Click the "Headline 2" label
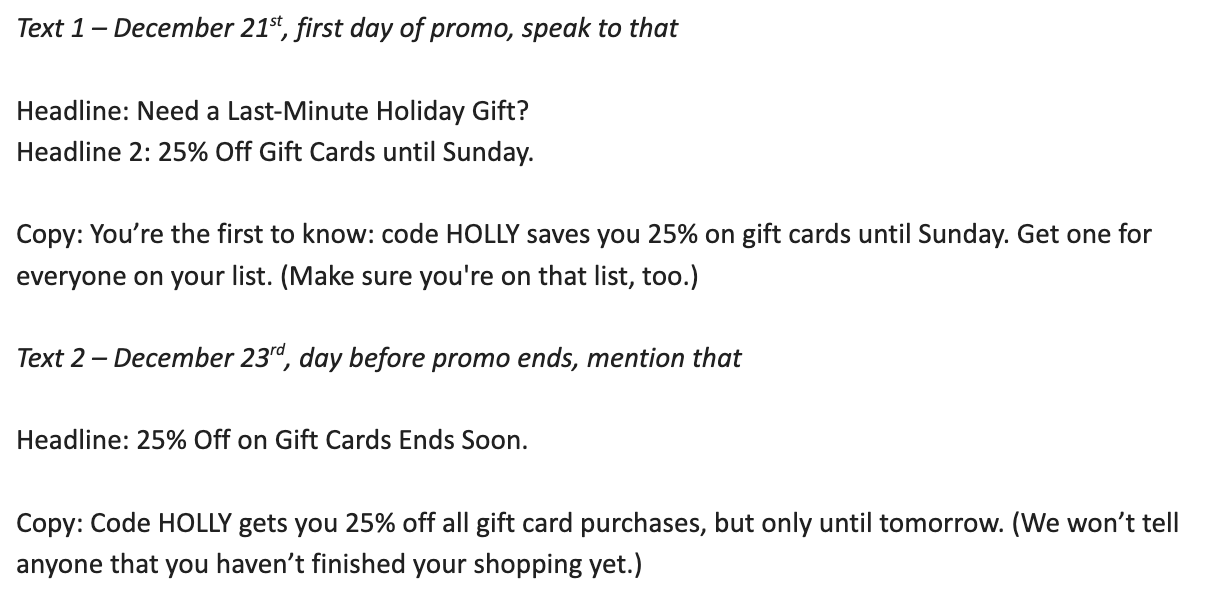1228x610 pixels. coord(80,153)
